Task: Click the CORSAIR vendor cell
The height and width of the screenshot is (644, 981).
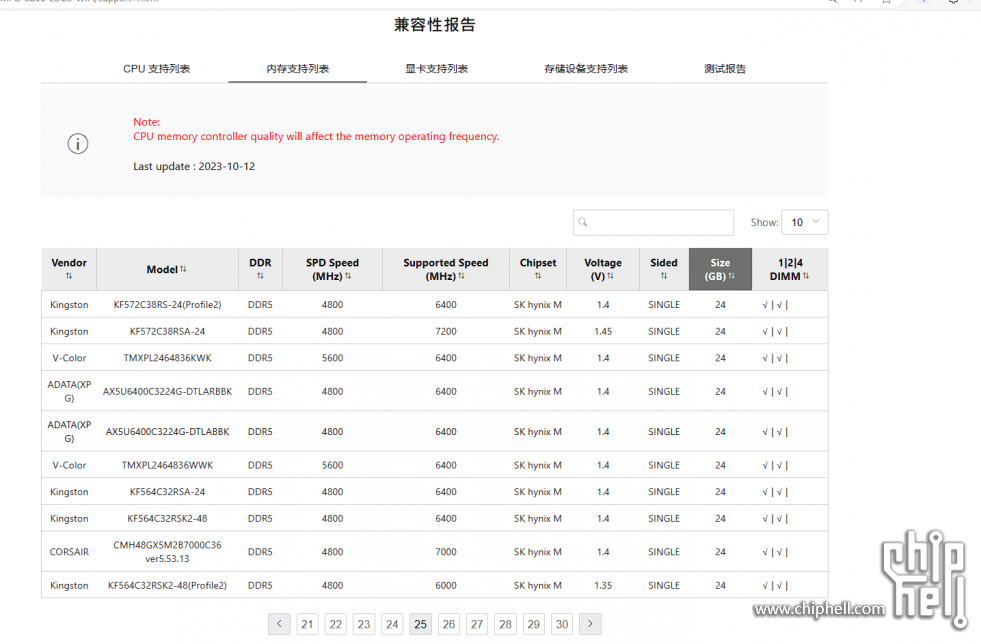Action: point(69,552)
